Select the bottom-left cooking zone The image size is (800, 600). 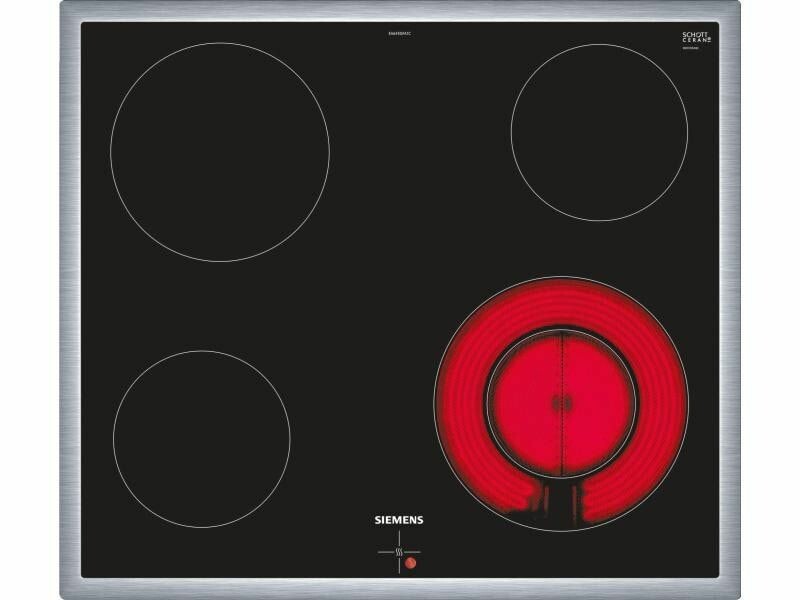pos(201,438)
